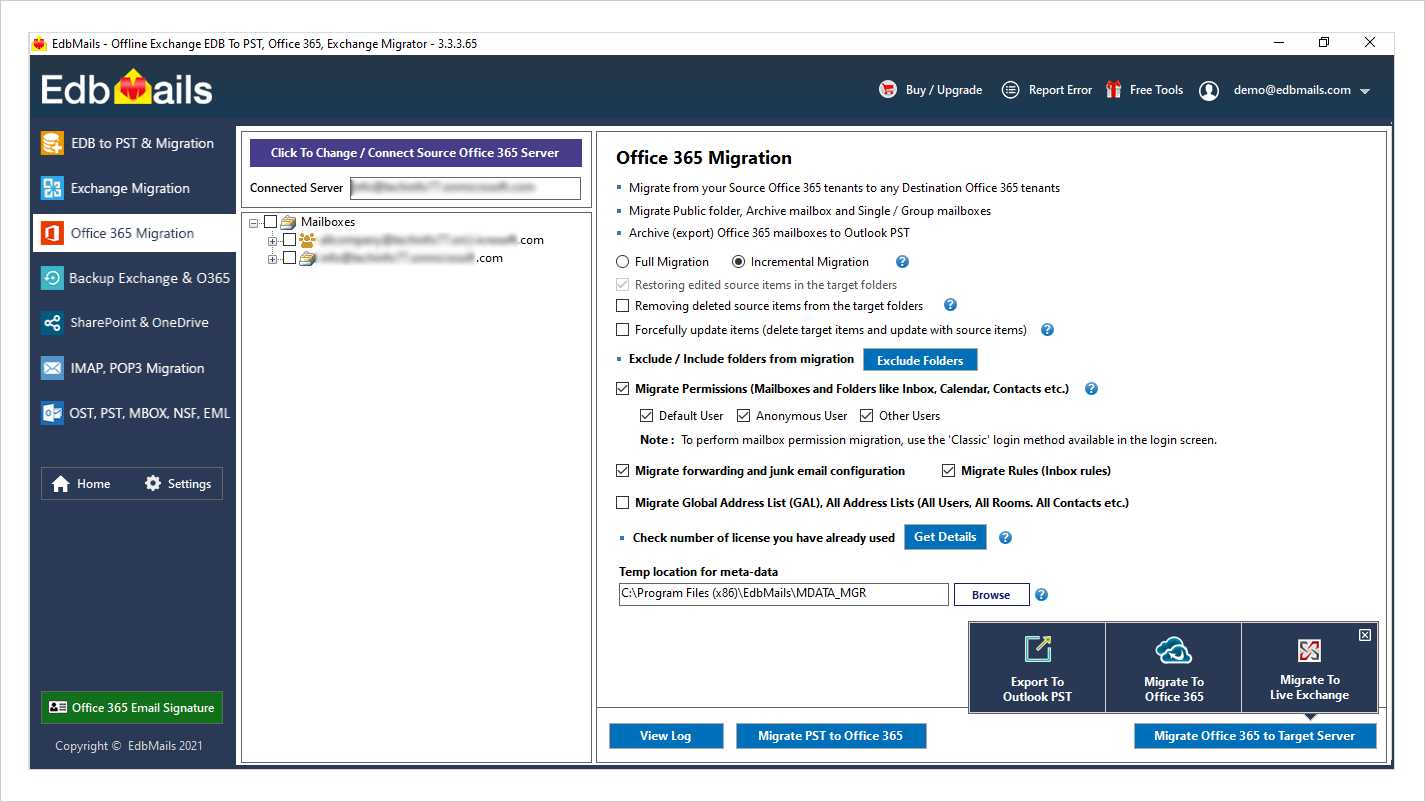Click the EdbMails logo
The image size is (1425, 802).
click(x=127, y=89)
